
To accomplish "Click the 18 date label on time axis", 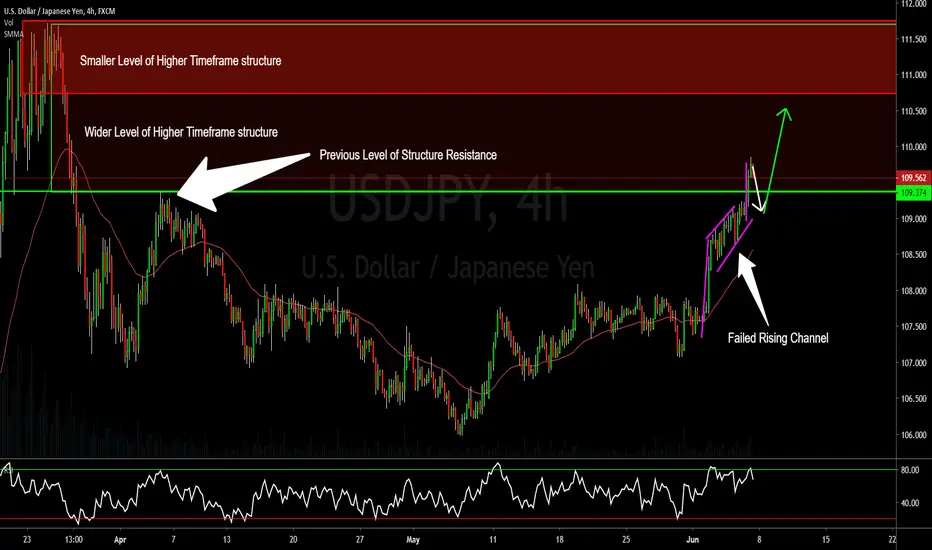I will [x=559, y=540].
